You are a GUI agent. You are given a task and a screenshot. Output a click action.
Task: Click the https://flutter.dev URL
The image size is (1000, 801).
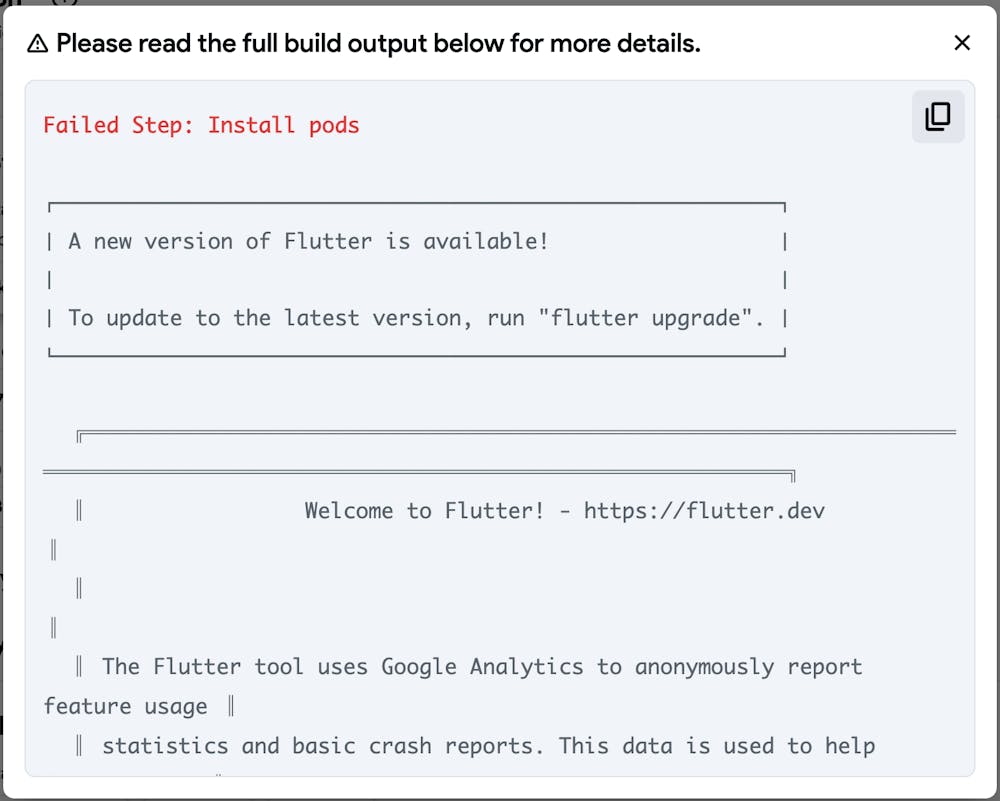point(704,511)
